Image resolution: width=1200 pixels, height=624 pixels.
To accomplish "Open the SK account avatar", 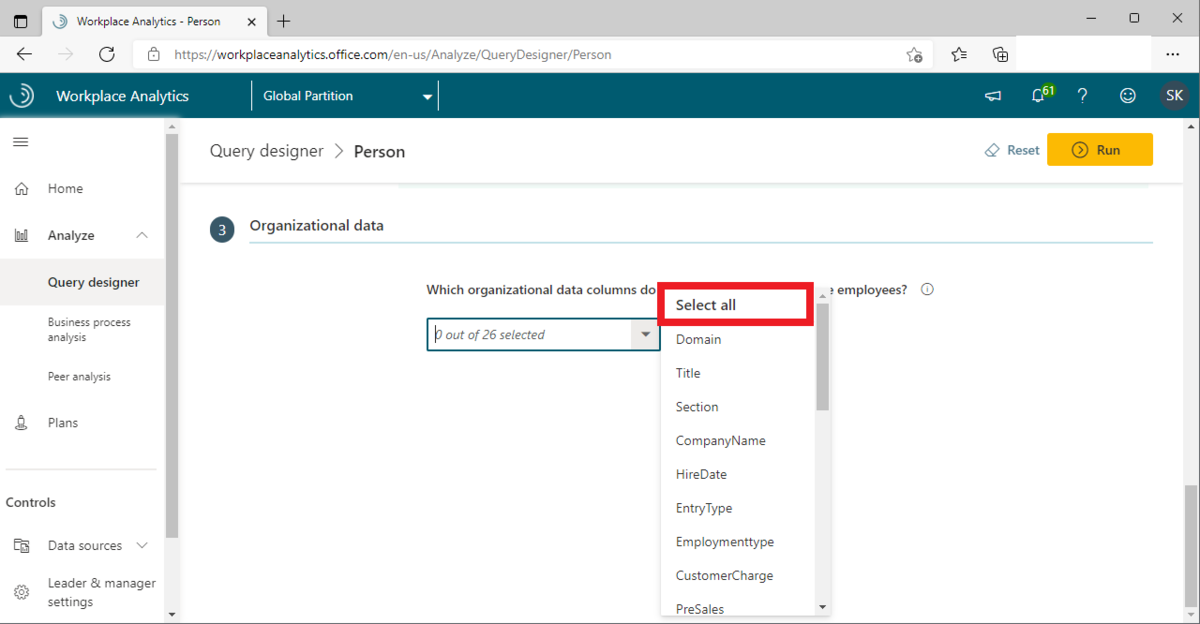I will [1174, 96].
